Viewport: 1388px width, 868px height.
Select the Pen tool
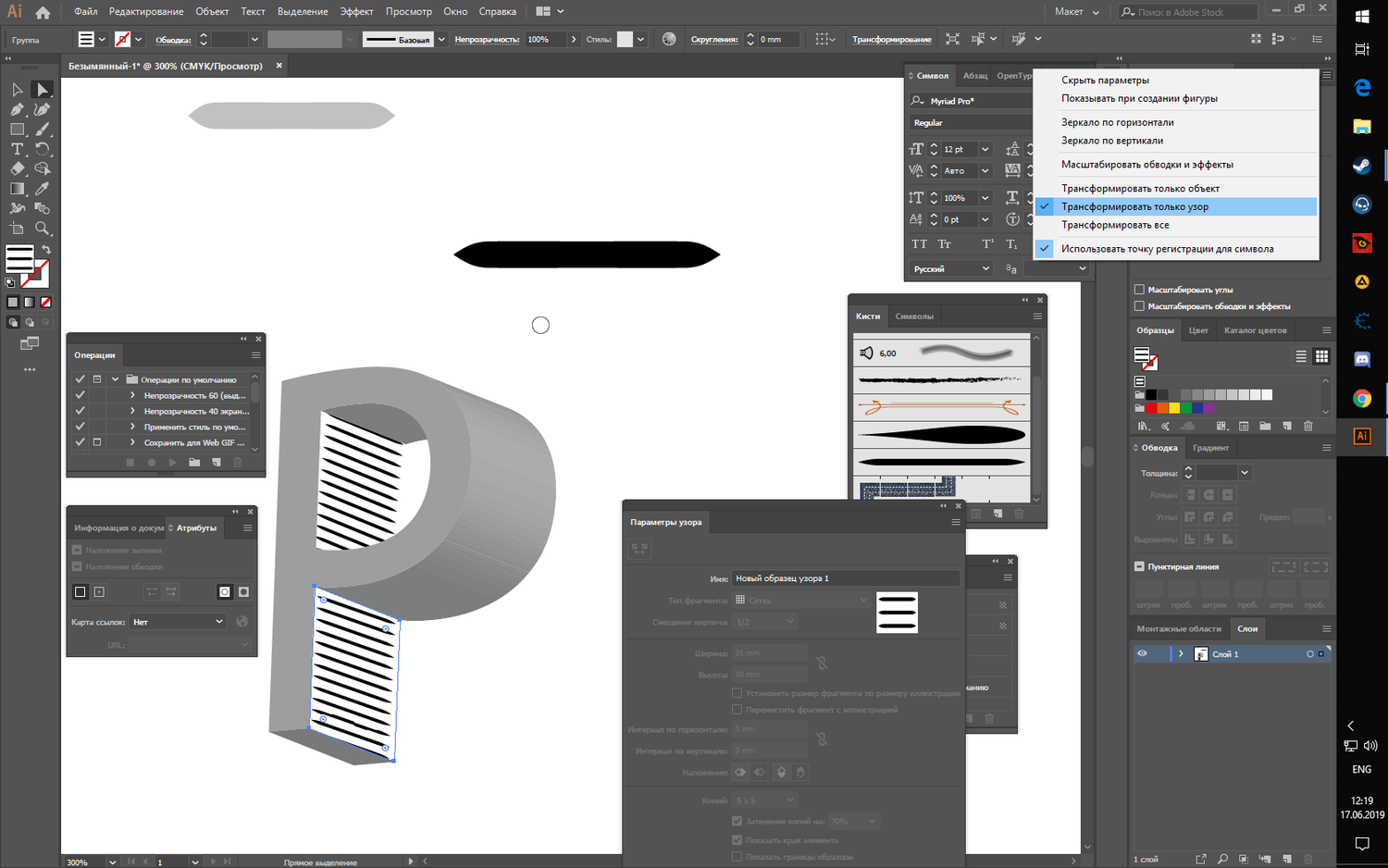pos(18,109)
